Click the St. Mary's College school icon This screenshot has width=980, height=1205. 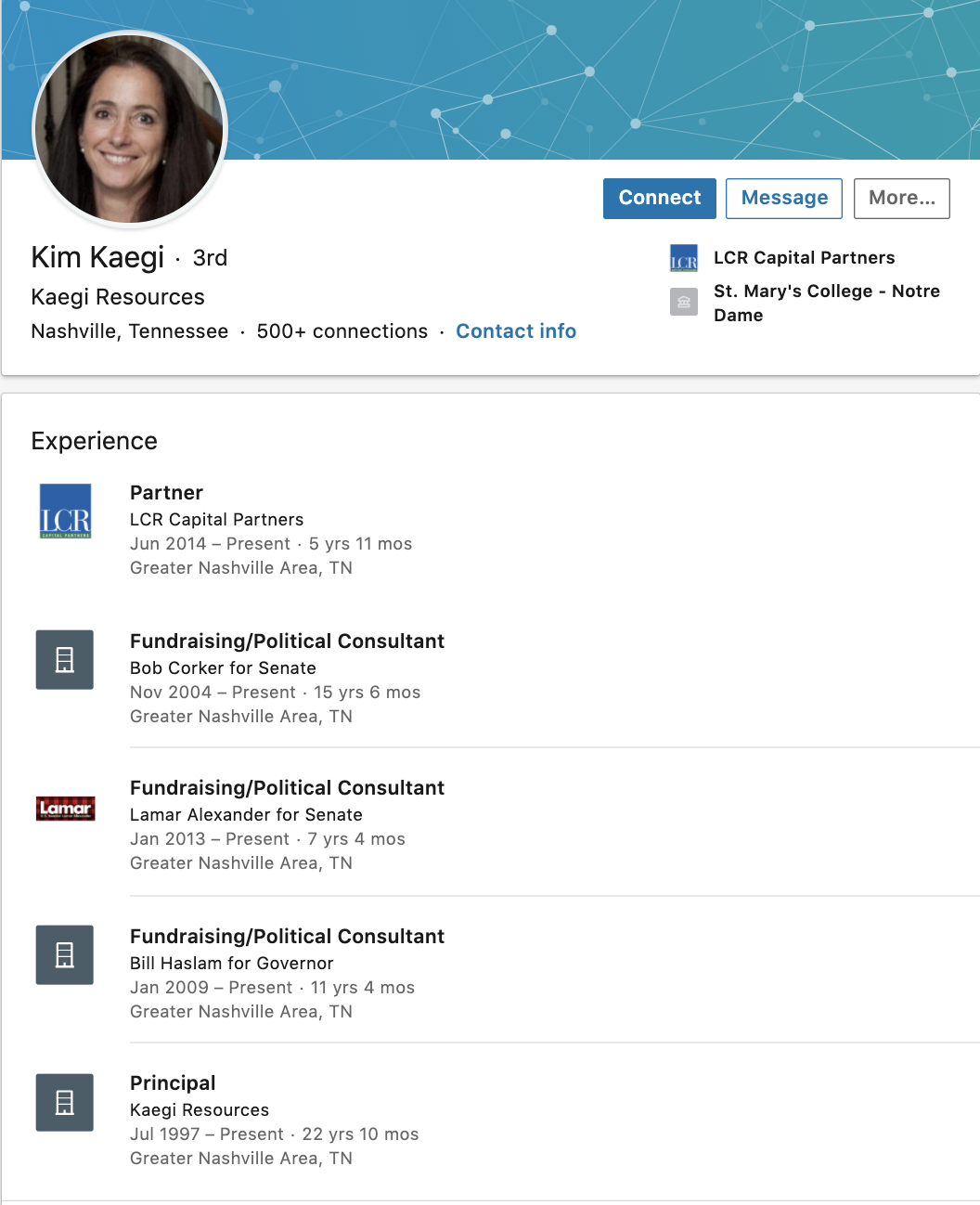(x=684, y=303)
